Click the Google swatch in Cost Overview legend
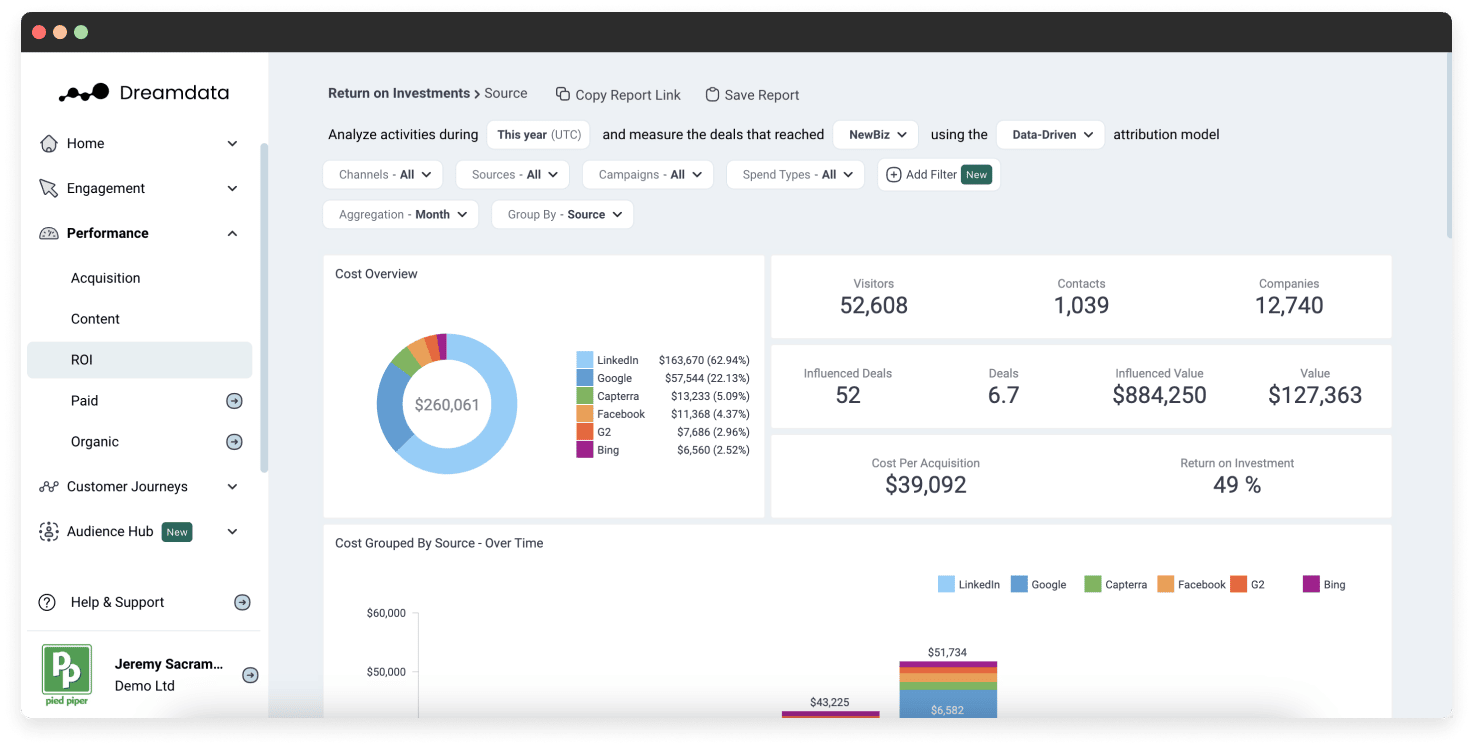 [585, 378]
